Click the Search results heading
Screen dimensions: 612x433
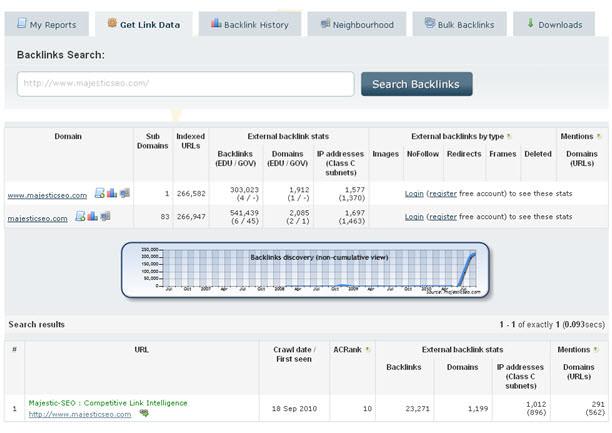coord(36,324)
